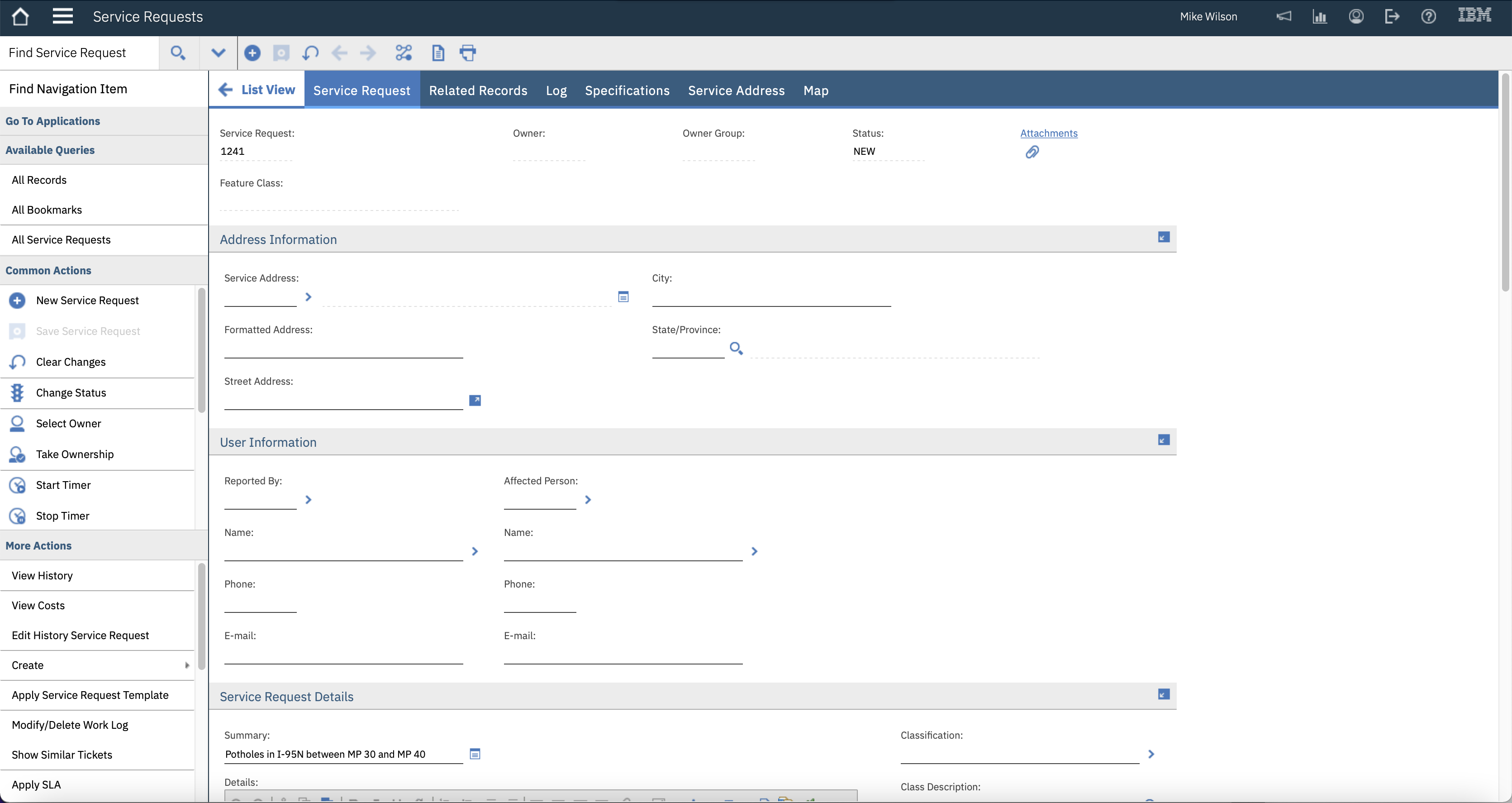Click the Attachments link
Image resolution: width=1512 pixels, height=803 pixels.
tap(1048, 134)
